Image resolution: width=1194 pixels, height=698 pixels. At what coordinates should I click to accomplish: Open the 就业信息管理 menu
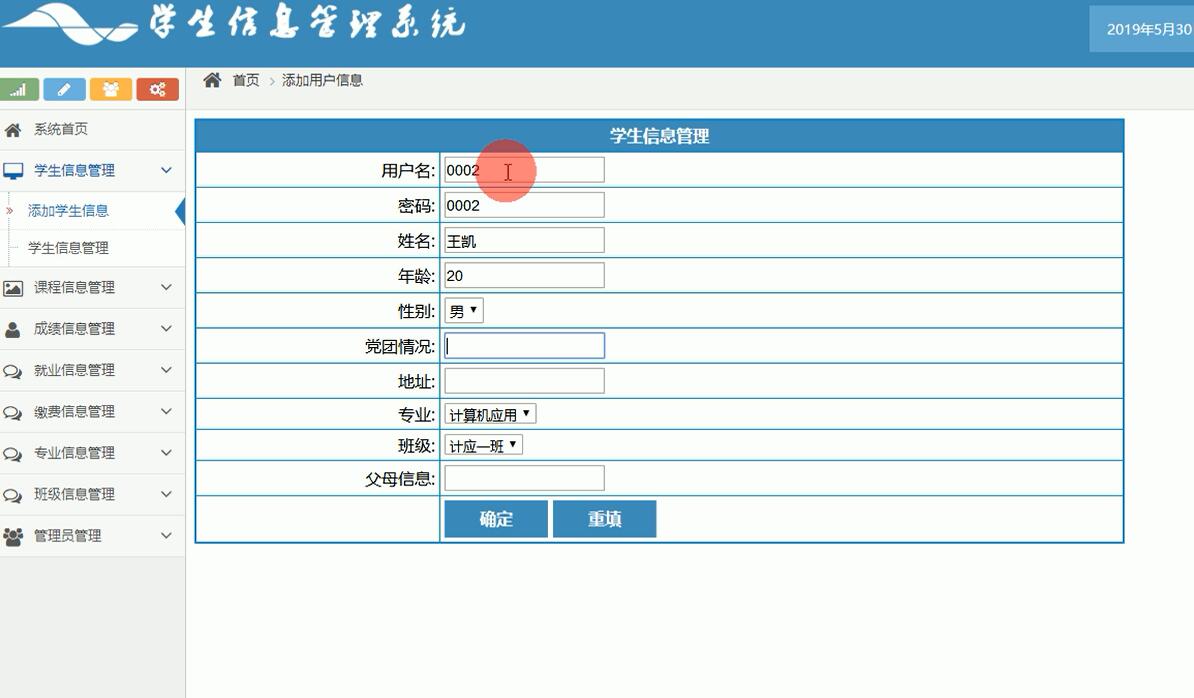click(75, 371)
